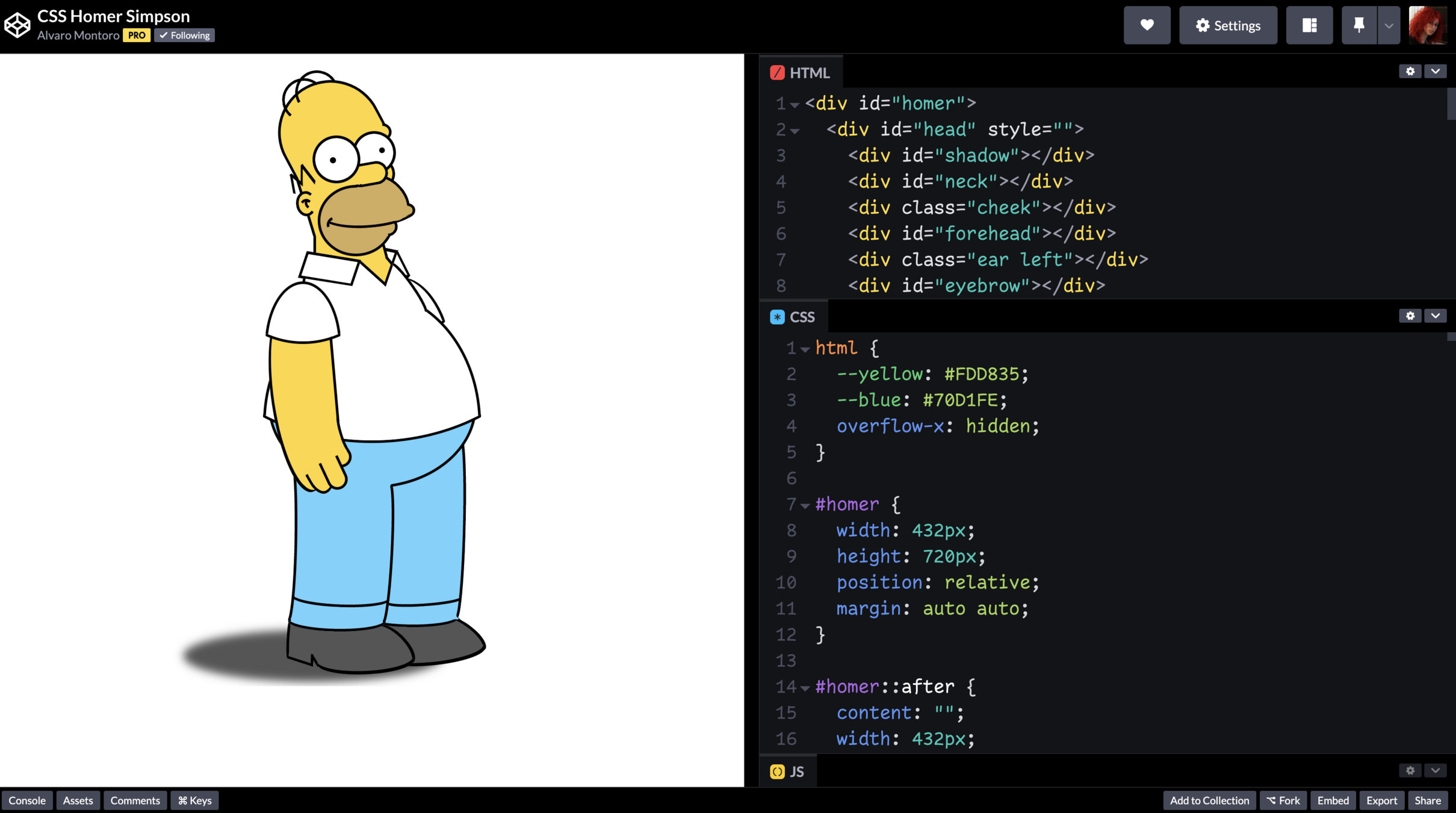Image resolution: width=1456 pixels, height=813 pixels.
Task: Click the heart (love) pen button
Action: pyautogui.click(x=1147, y=25)
